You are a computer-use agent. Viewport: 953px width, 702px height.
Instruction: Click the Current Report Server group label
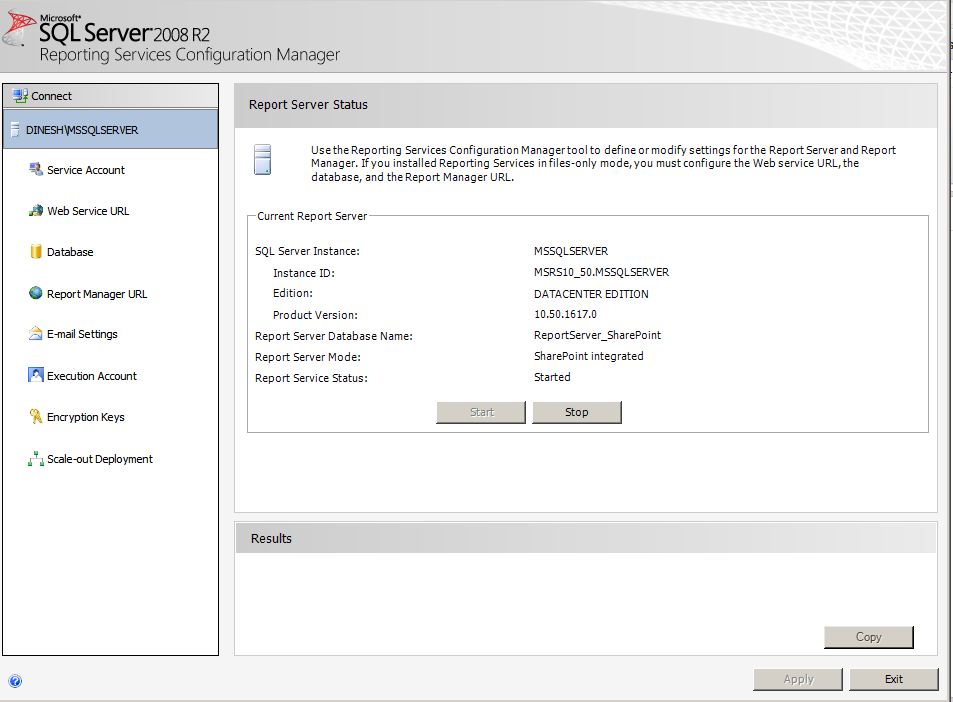point(312,216)
